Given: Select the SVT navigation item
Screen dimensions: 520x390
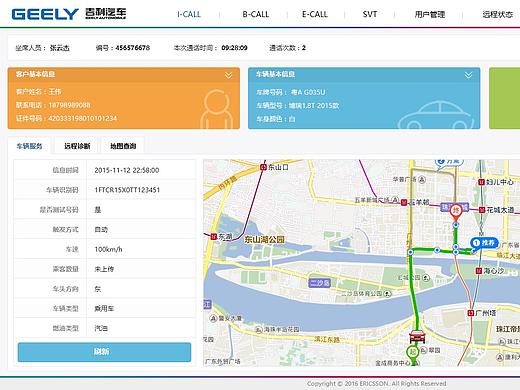Looking at the screenshot, I should coord(370,14).
